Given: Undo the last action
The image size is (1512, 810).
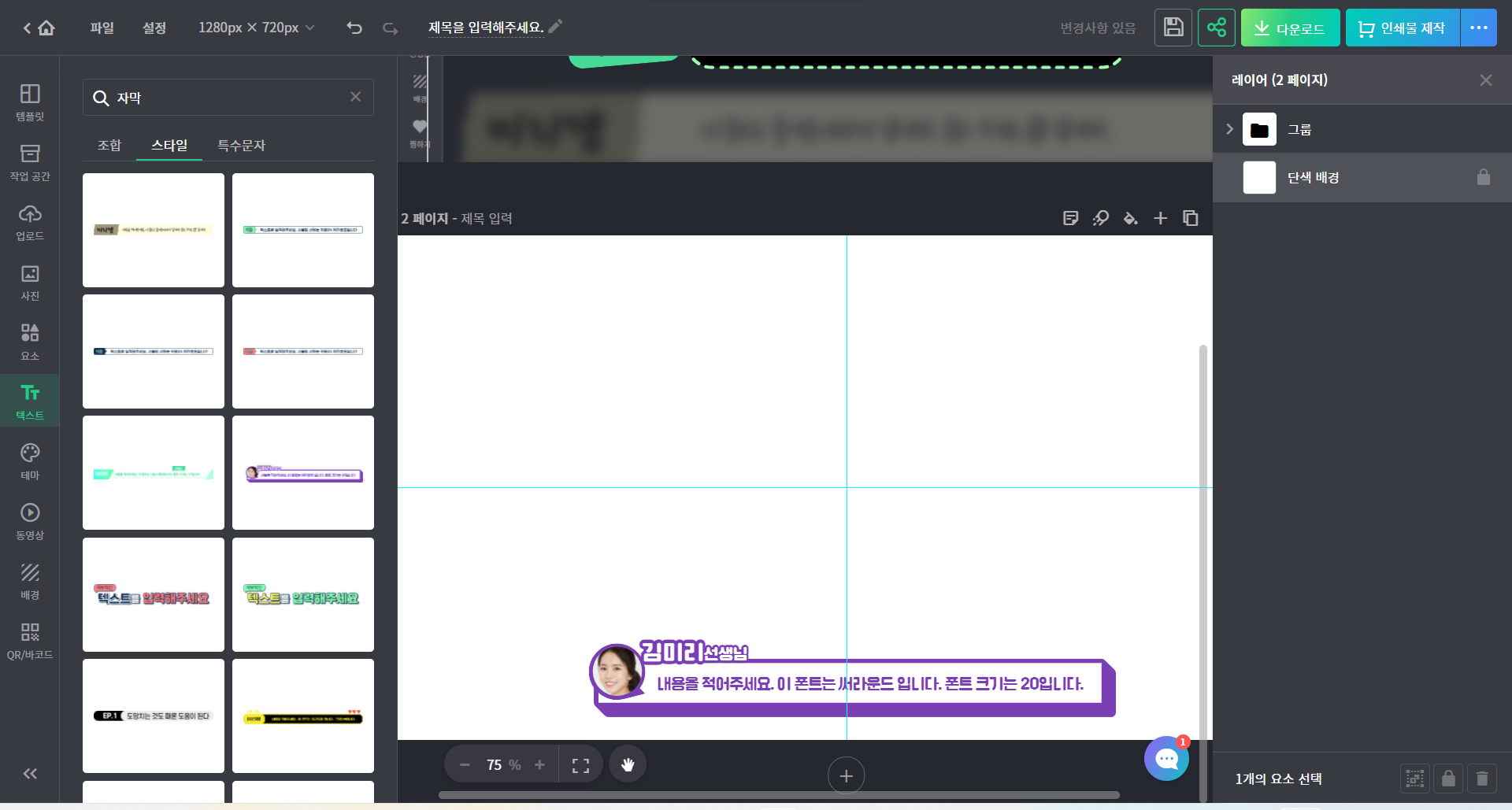Looking at the screenshot, I should (x=354, y=28).
